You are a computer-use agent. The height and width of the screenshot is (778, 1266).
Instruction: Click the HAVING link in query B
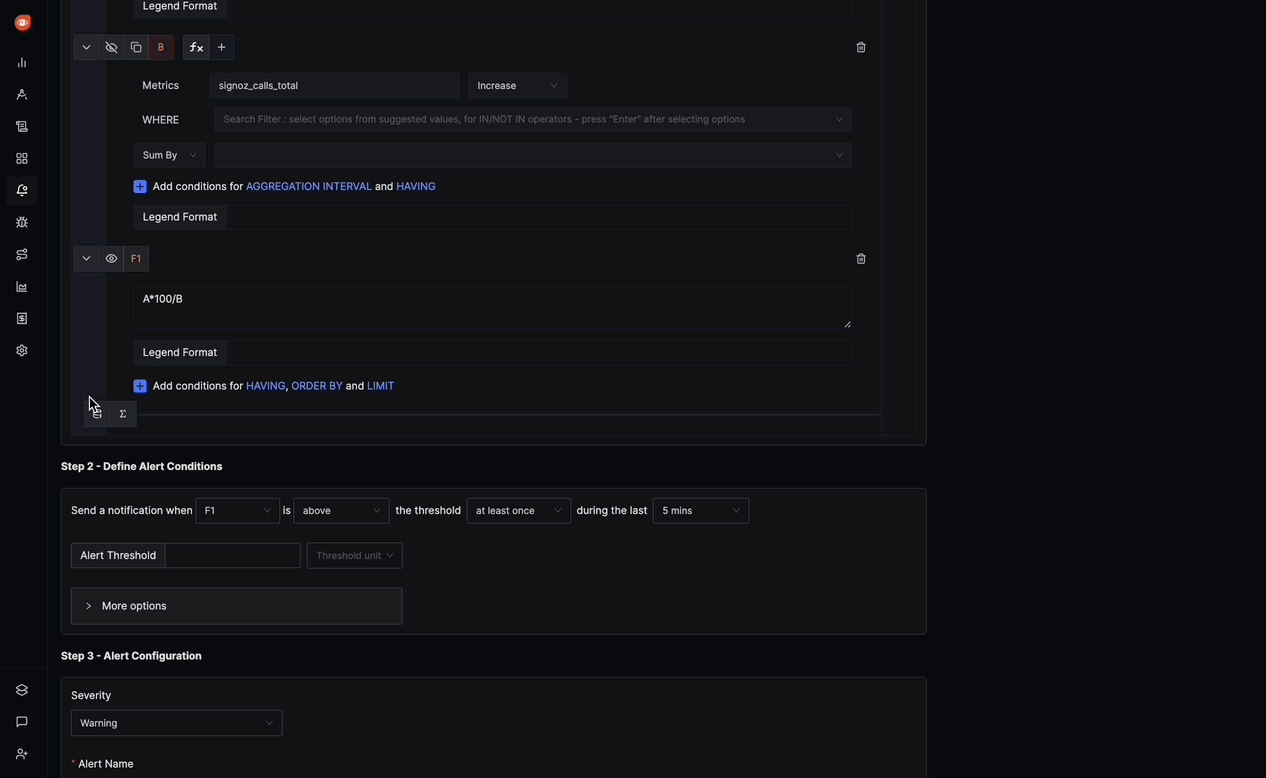pyautogui.click(x=416, y=187)
